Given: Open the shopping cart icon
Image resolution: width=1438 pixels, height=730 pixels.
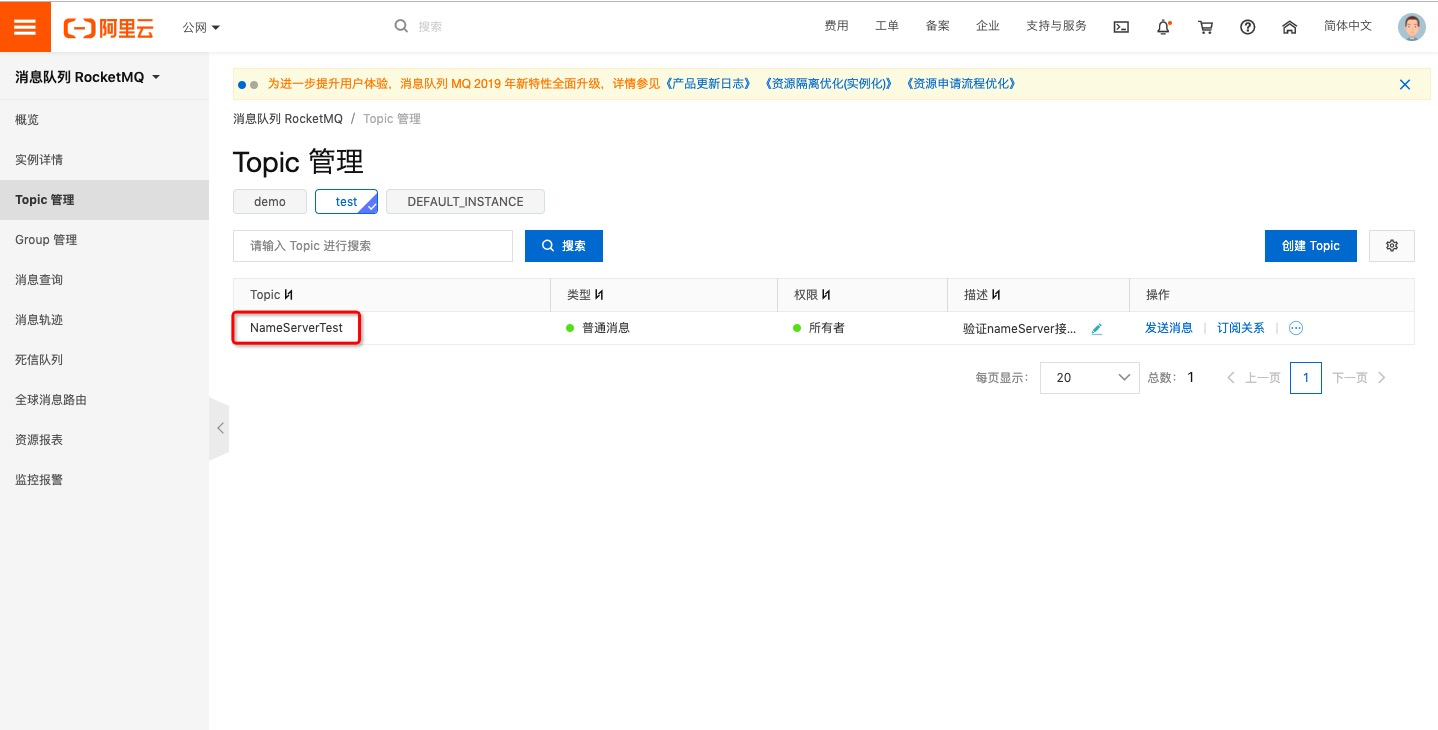Looking at the screenshot, I should tap(1206, 27).
